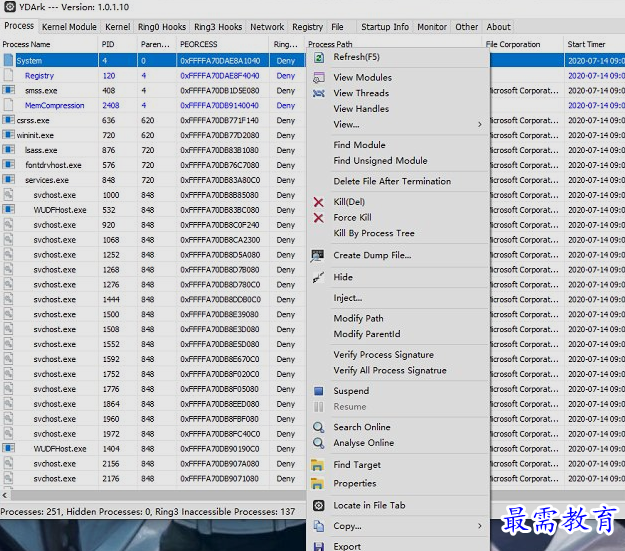
Task: Open the Other tab
Action: point(466,27)
